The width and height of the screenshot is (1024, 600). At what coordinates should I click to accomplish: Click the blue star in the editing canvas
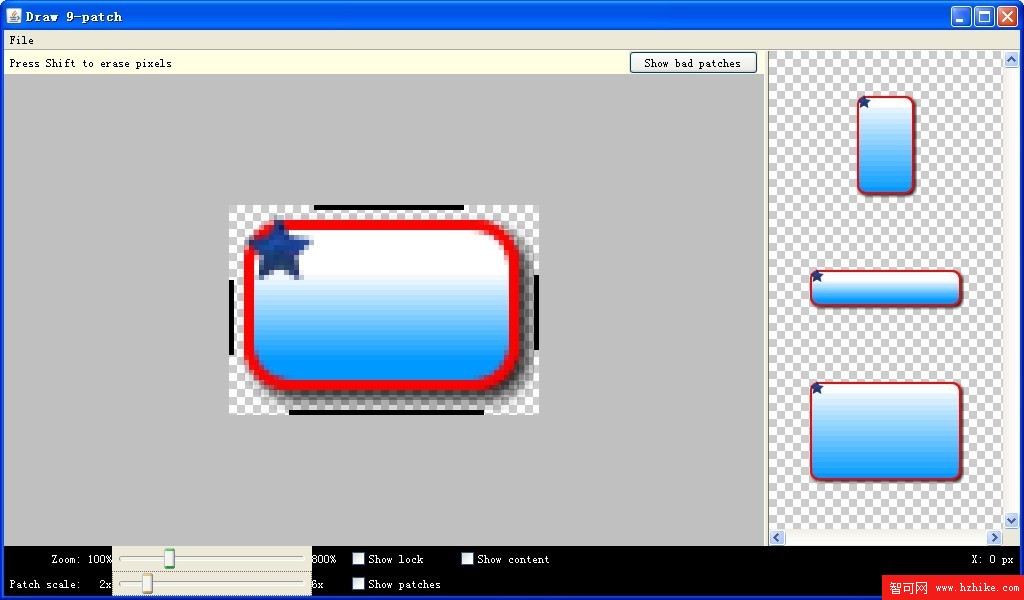279,251
